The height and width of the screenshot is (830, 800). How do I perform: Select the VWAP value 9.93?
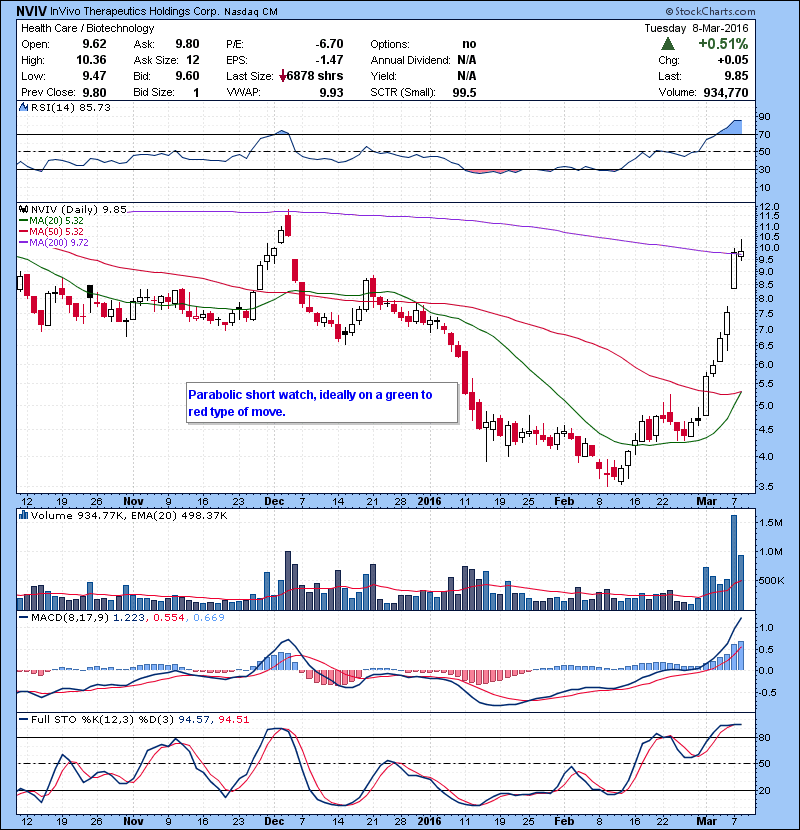point(331,92)
